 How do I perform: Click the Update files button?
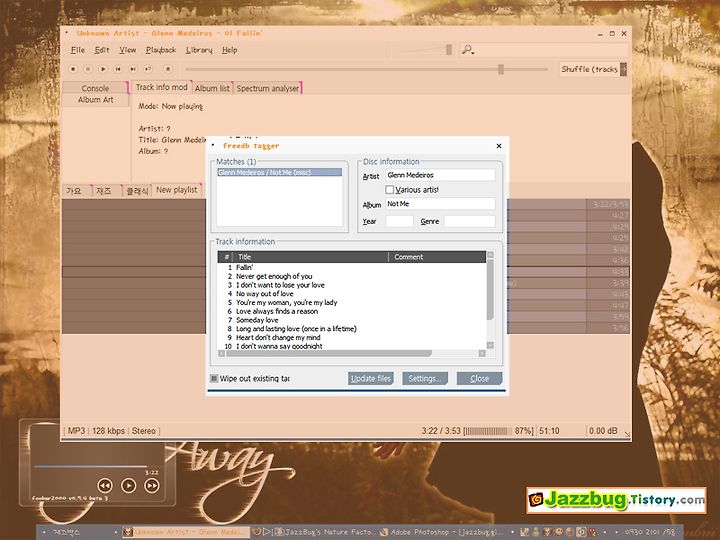(371, 378)
